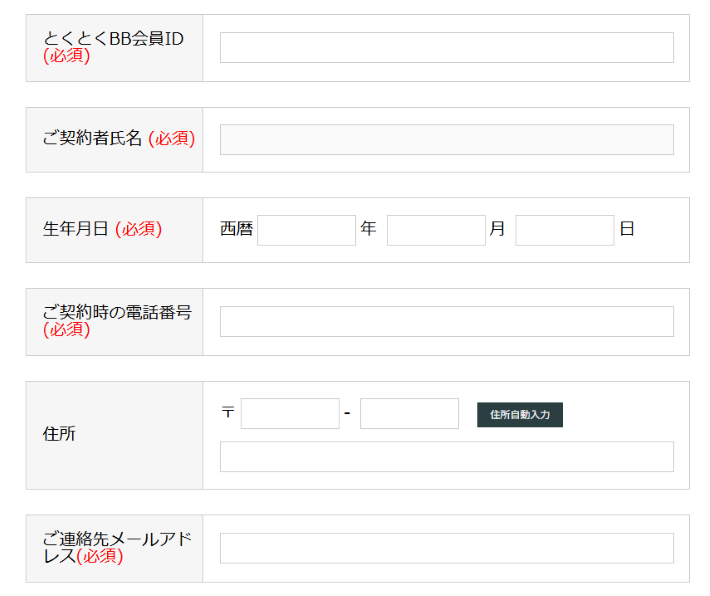Click the first postal code box after 〒
This screenshot has height=596, width=710.
point(290,413)
